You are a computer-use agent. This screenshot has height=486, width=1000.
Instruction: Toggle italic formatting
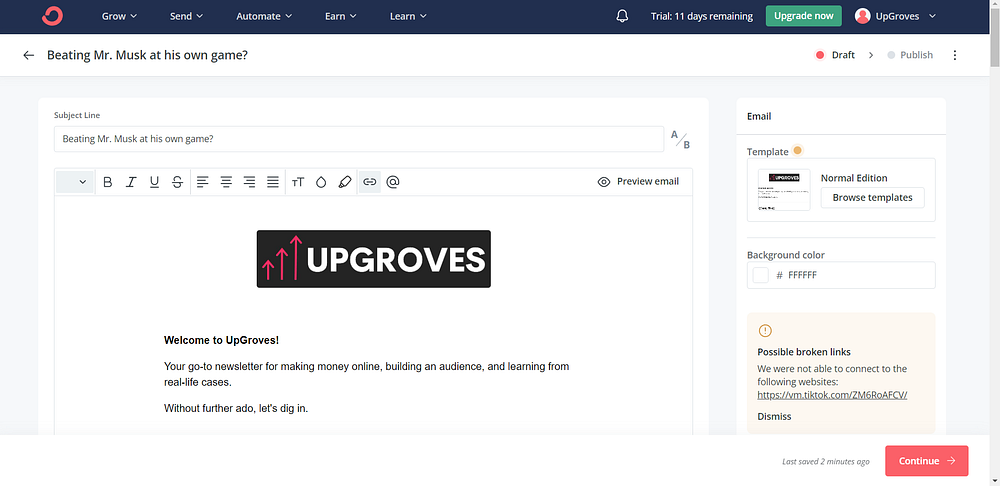point(131,182)
